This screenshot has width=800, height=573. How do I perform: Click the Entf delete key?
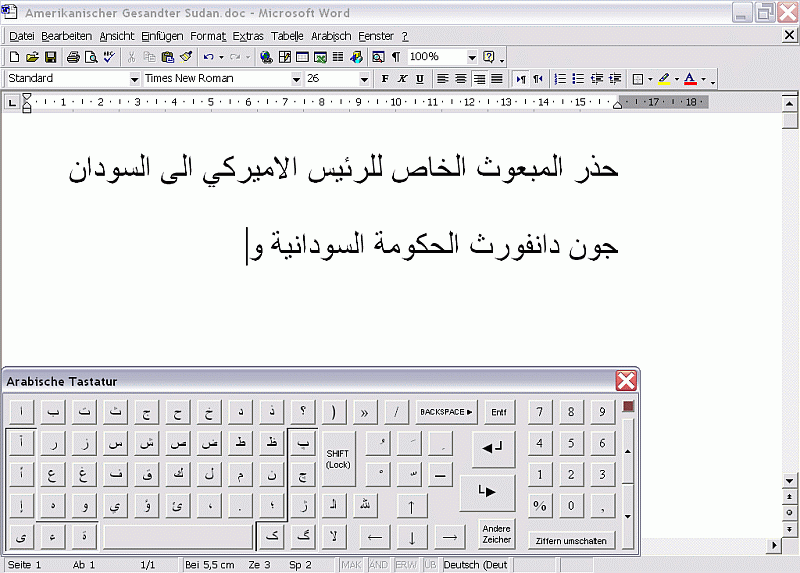coord(498,412)
